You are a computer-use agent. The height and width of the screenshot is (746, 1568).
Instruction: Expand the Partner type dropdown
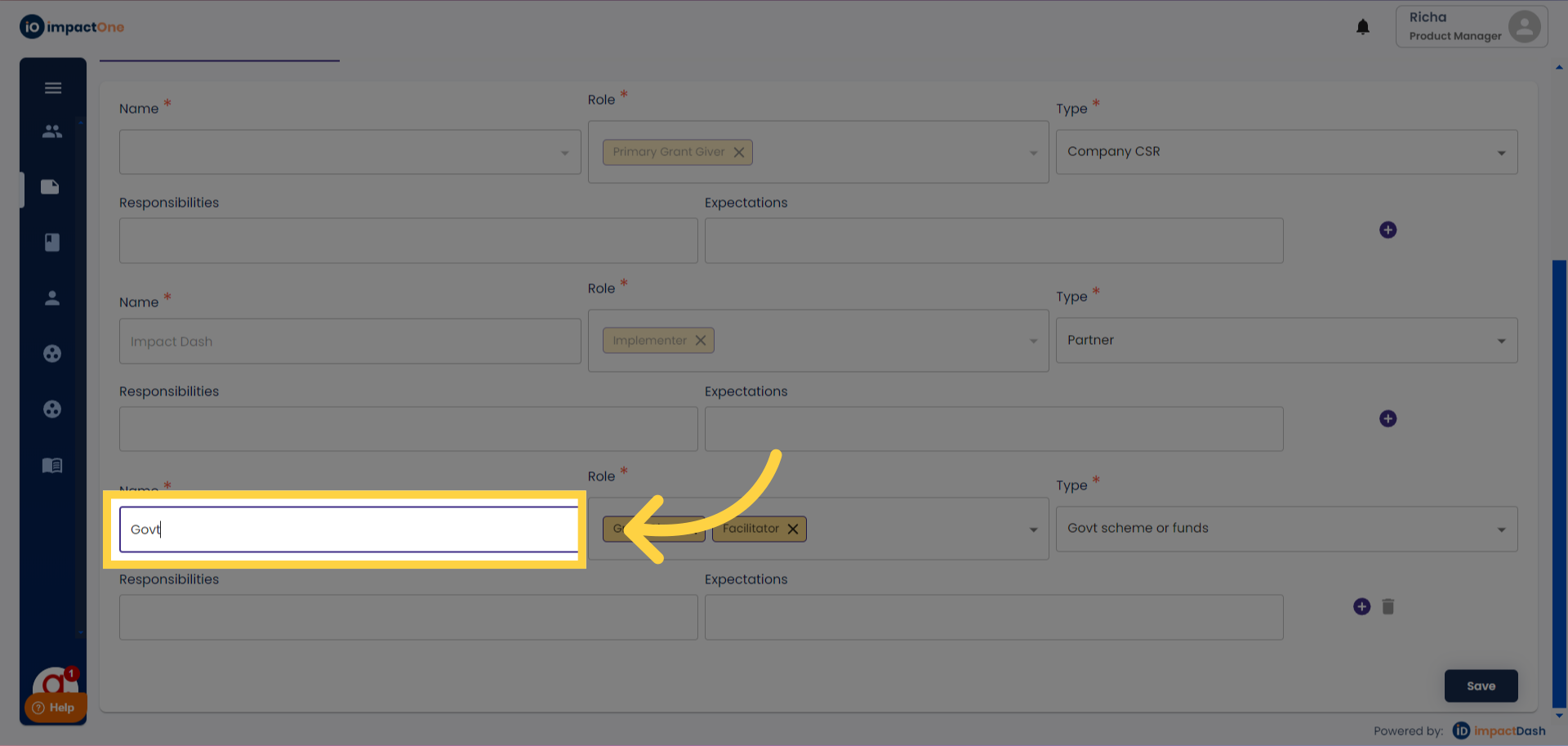[x=1501, y=341]
